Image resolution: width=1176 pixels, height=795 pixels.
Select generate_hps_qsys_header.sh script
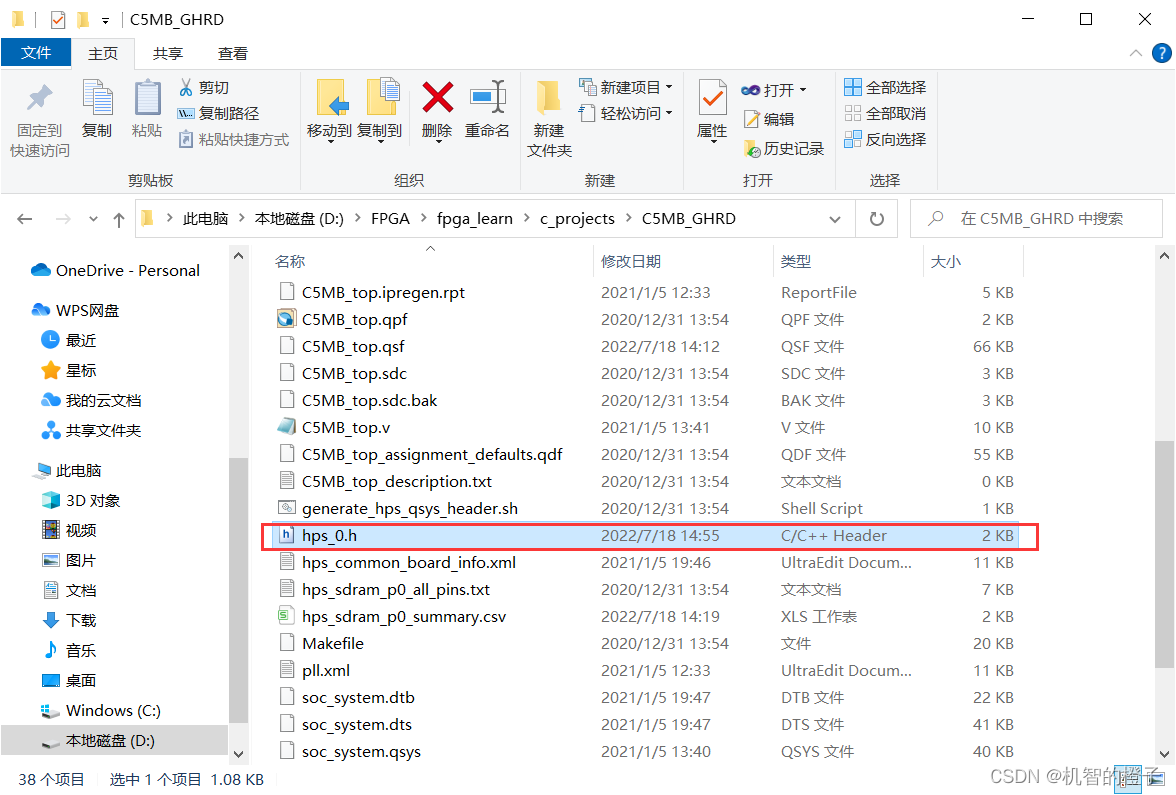coord(645,508)
